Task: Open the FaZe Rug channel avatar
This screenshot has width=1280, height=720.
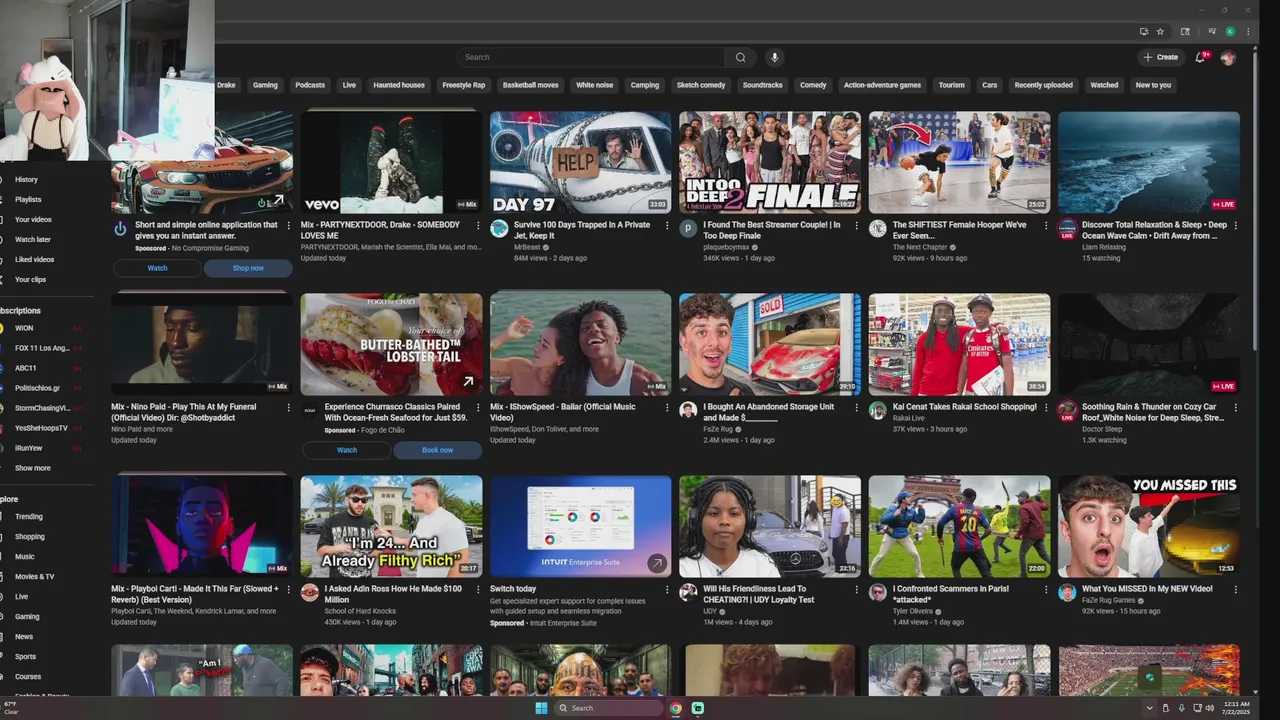Action: pyautogui.click(x=688, y=410)
